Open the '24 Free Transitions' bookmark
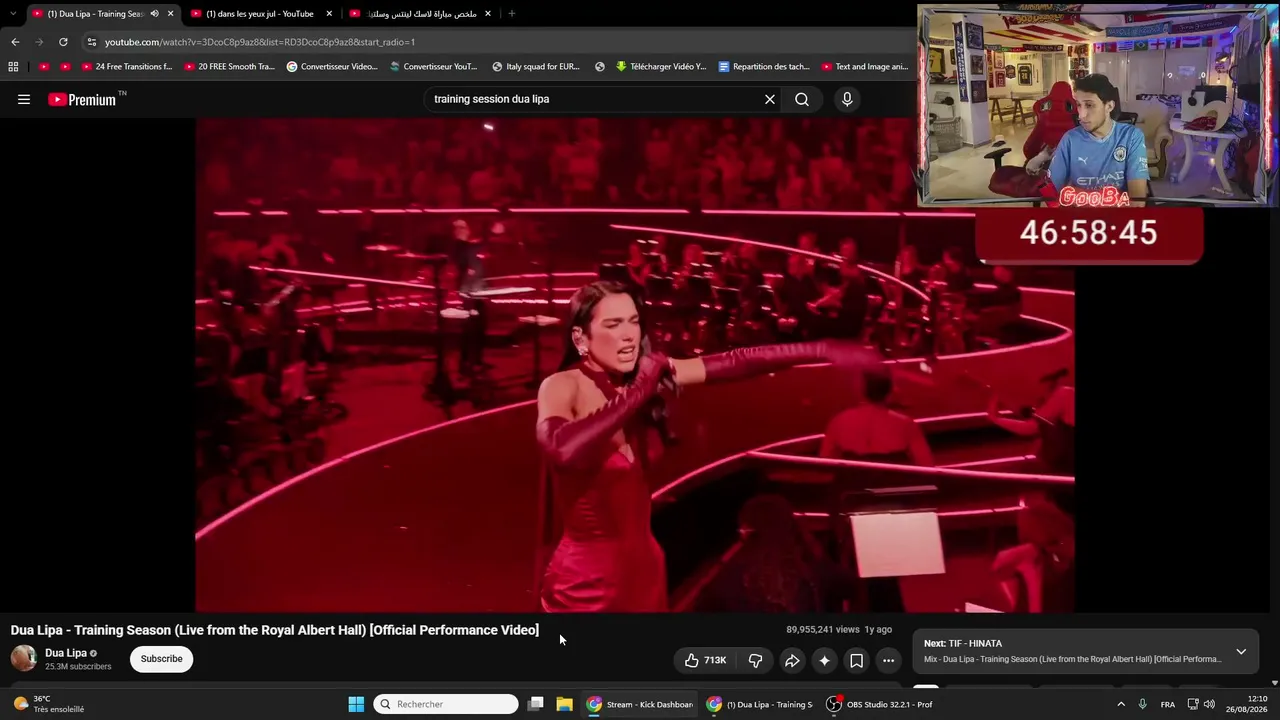 (127, 67)
